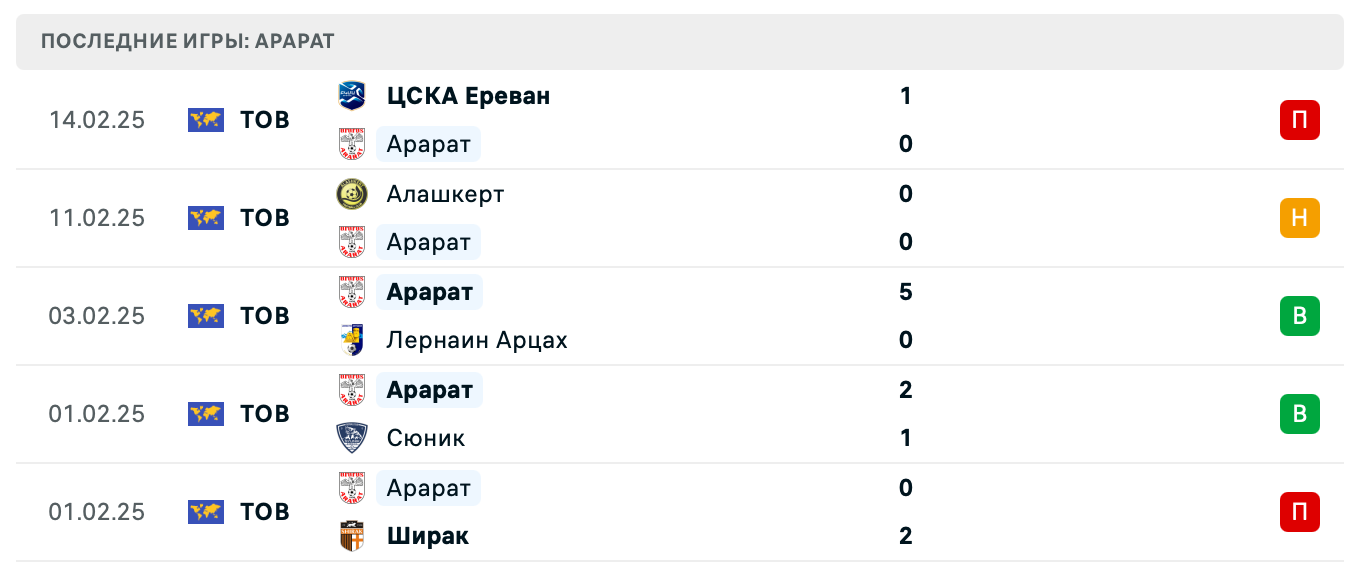Click the orange Н badge on the Алашкерт row
The height and width of the screenshot is (576, 1360).
1299,218
